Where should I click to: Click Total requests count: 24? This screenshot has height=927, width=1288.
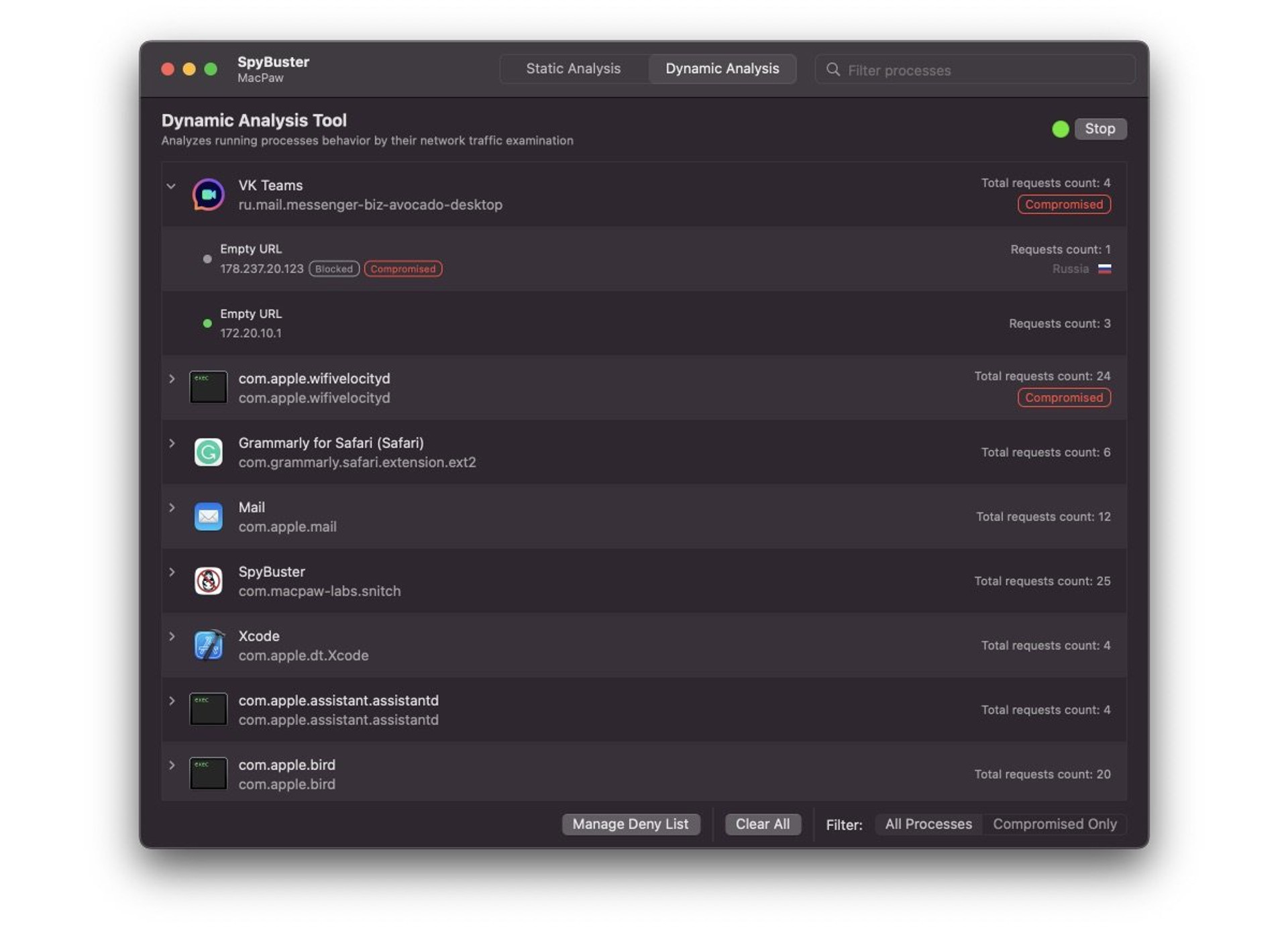[1042, 376]
